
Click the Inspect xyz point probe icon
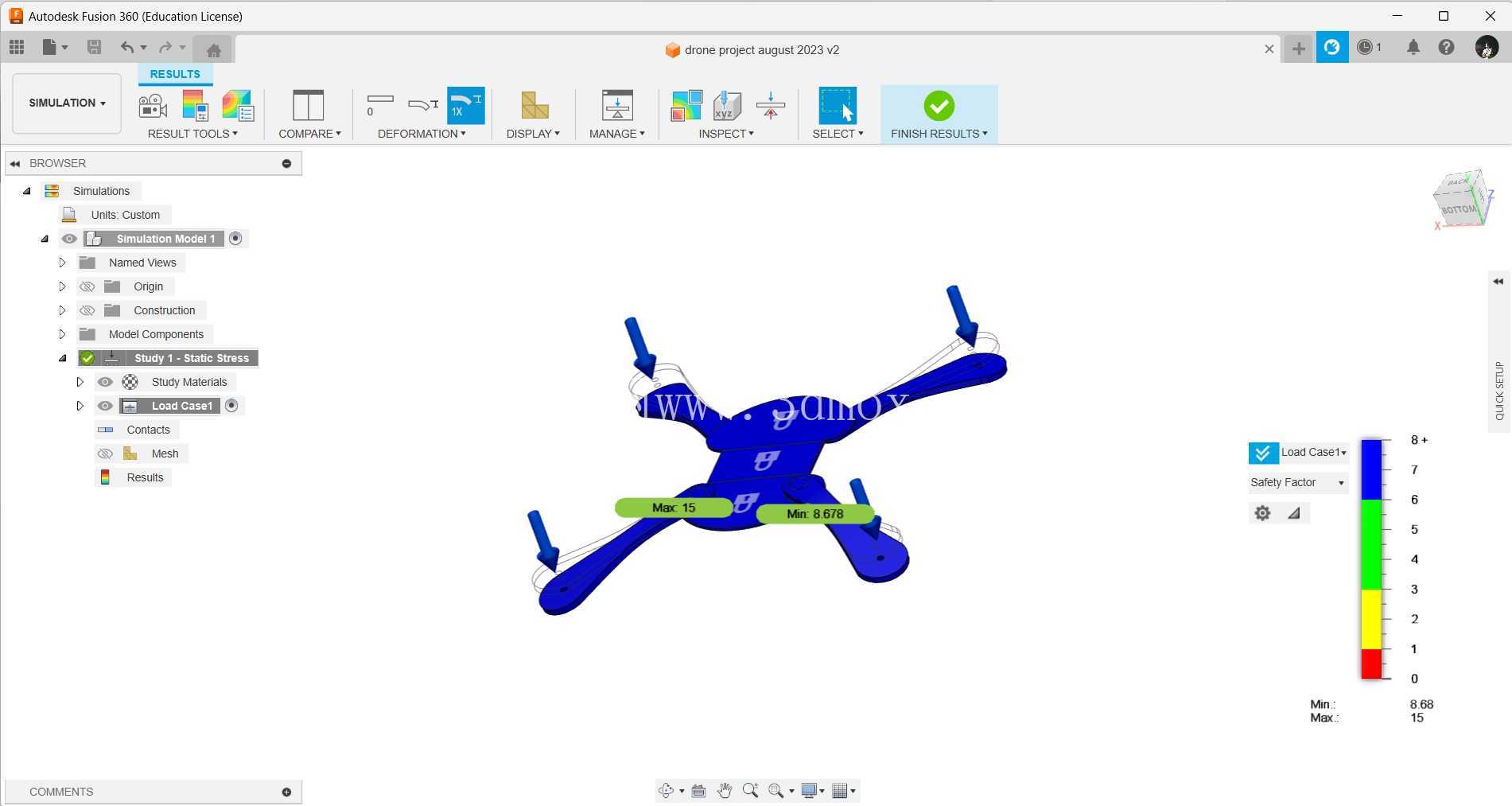coord(727,105)
